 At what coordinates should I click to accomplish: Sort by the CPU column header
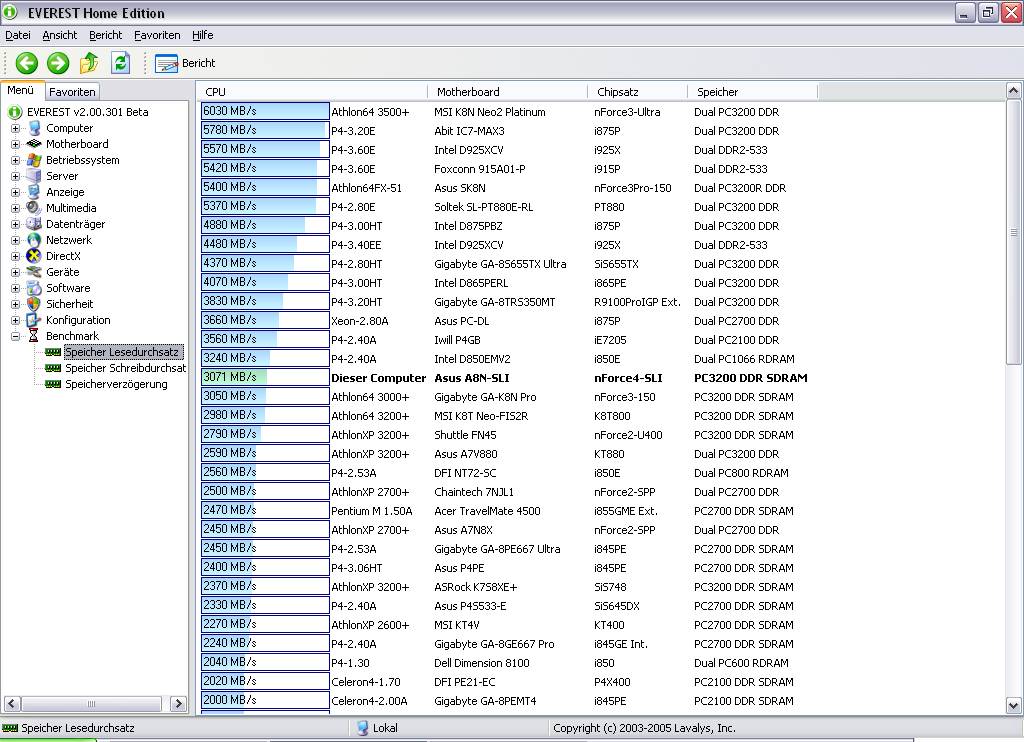pos(312,92)
